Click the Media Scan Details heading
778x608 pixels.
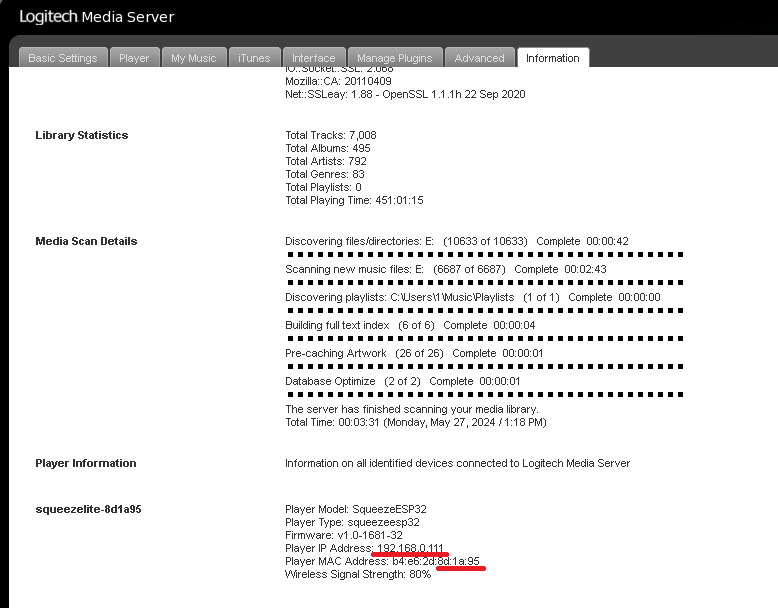(x=86, y=241)
